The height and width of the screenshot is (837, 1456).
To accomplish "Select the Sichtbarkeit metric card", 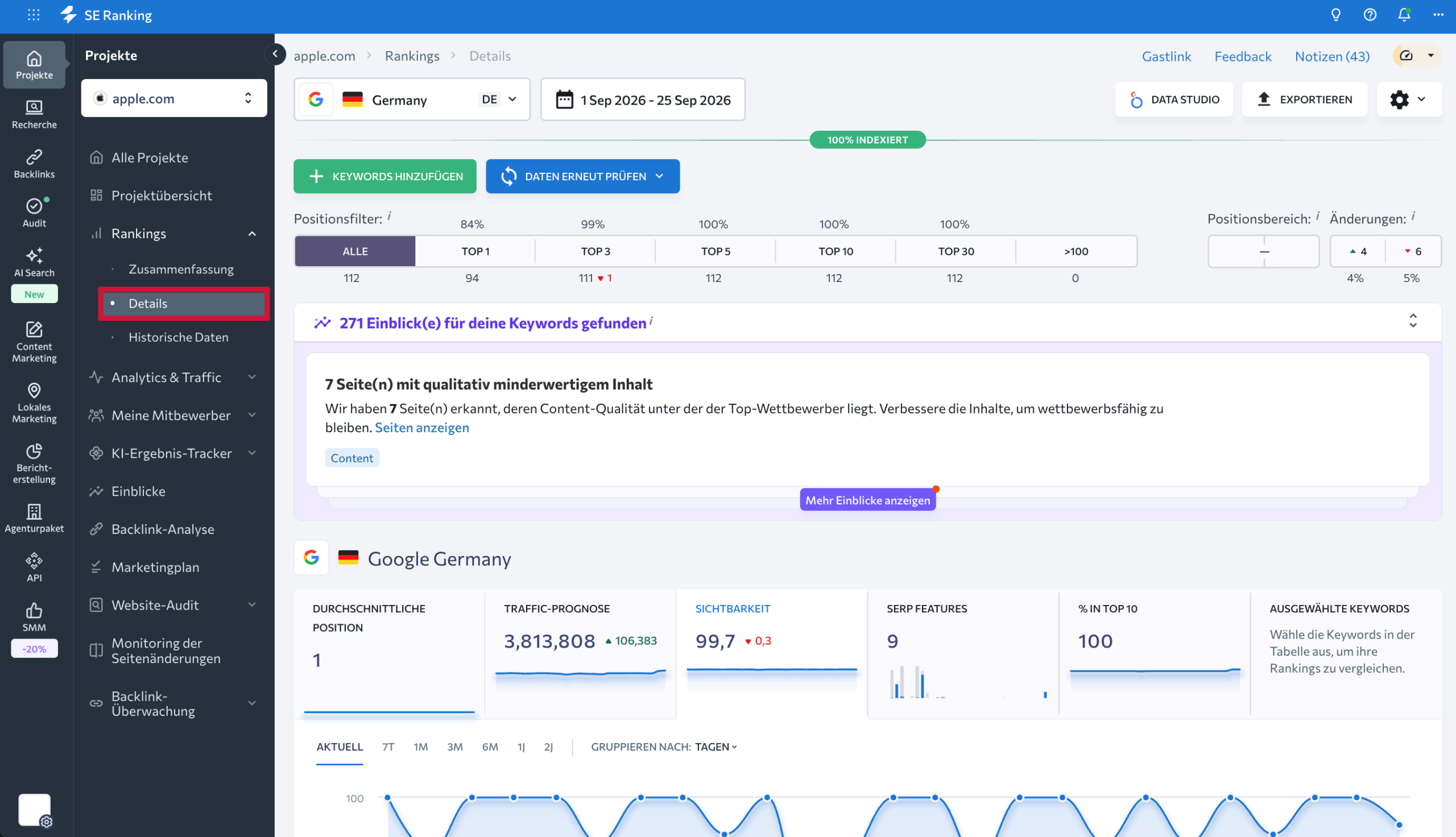I will (x=771, y=653).
